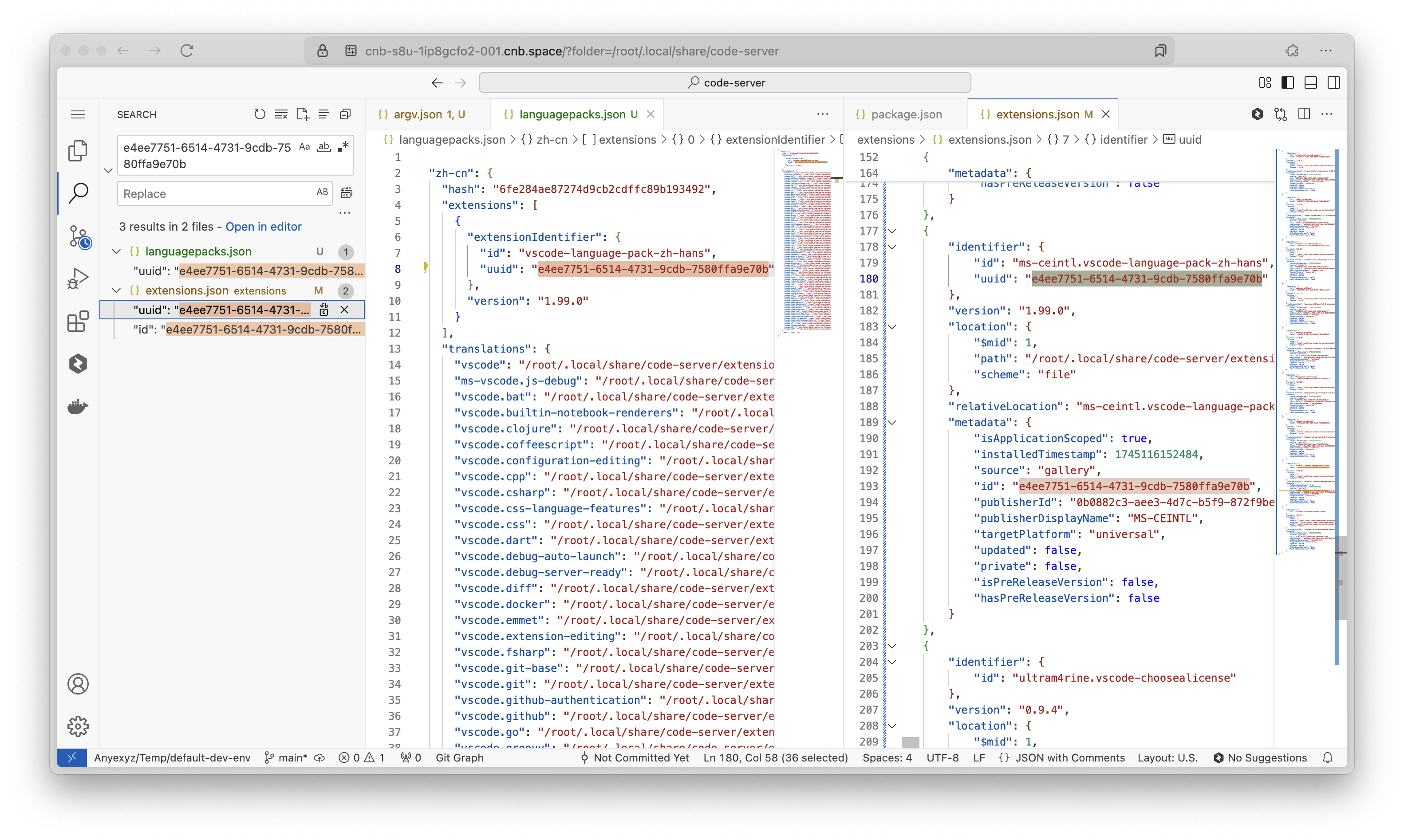Fold line 177 in extensions.json
Image resolution: width=1404 pixels, height=840 pixels.
(x=892, y=231)
